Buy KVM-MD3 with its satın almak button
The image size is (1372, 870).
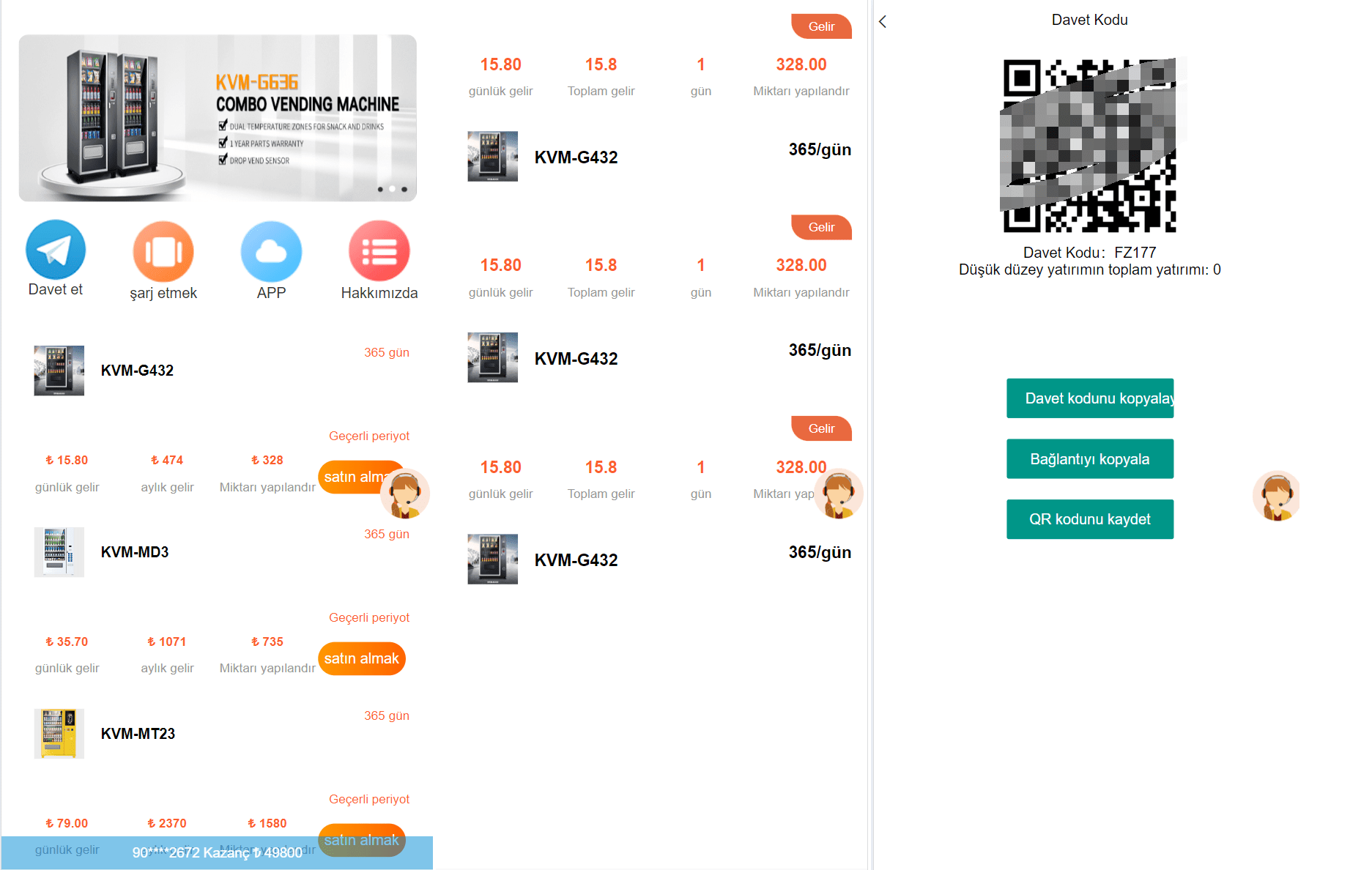(362, 658)
